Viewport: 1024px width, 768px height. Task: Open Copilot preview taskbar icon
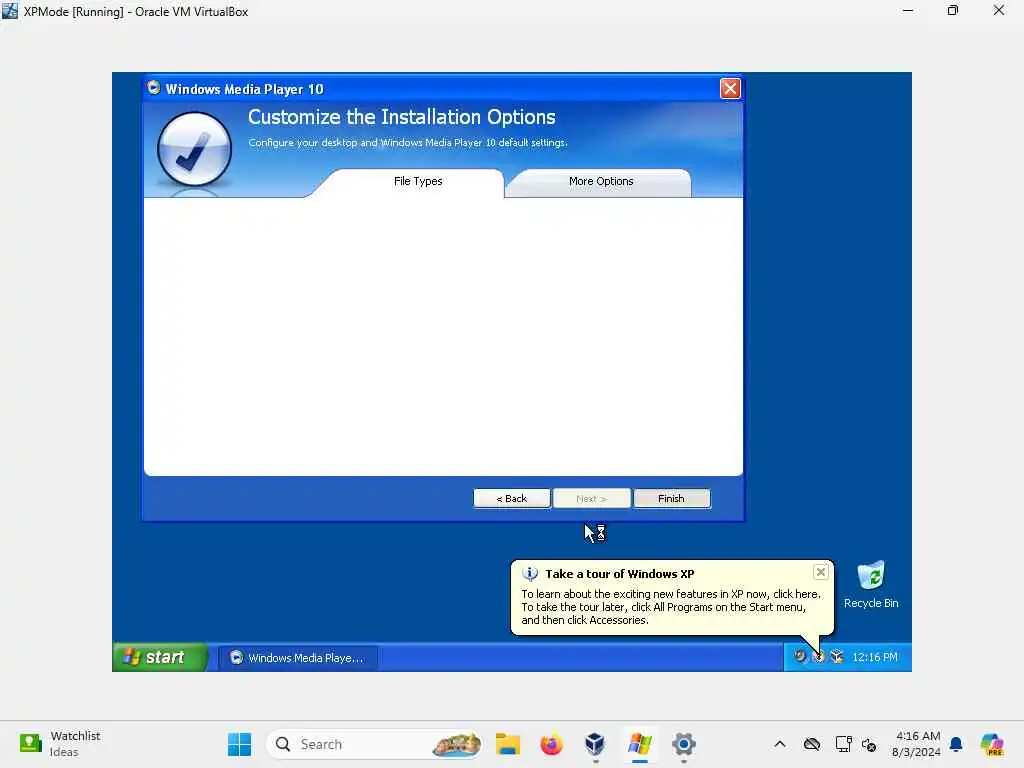tap(991, 744)
